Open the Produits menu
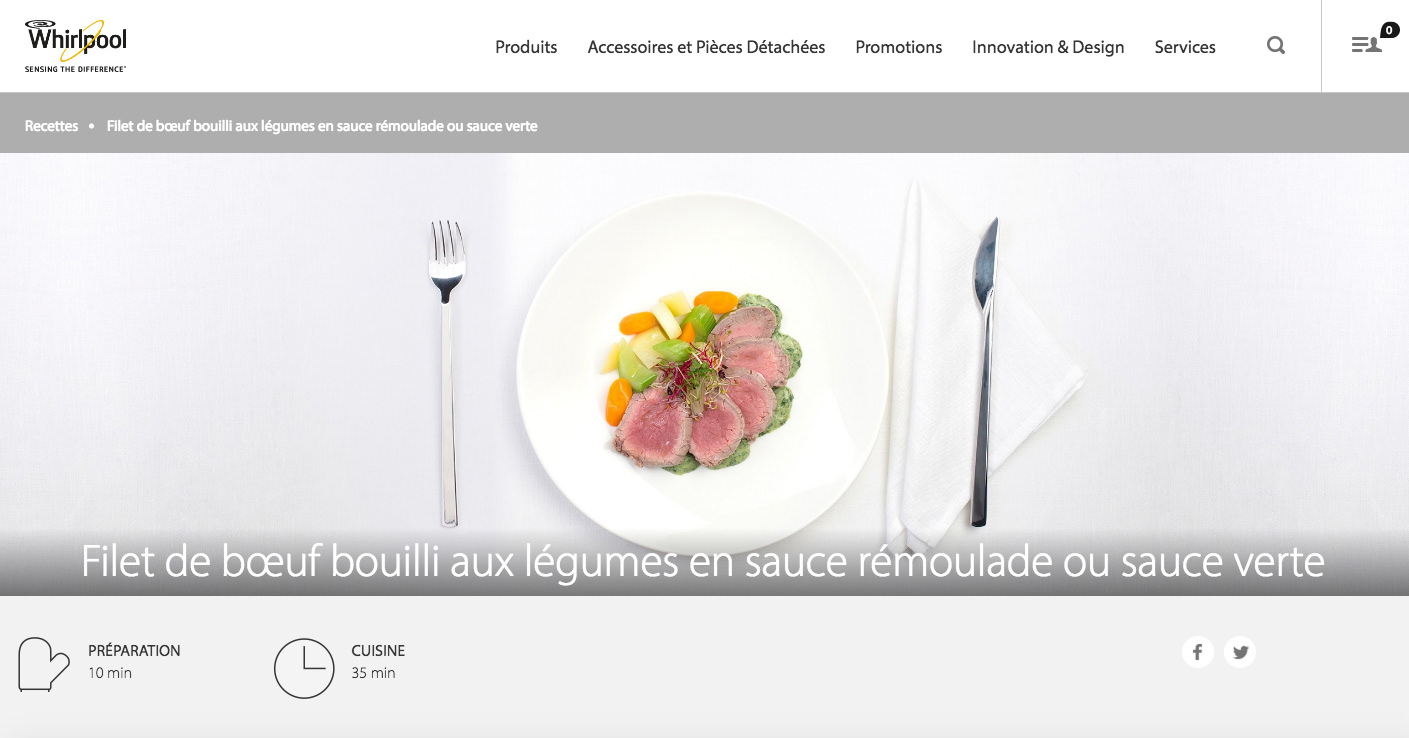The height and width of the screenshot is (738, 1409). [x=526, y=47]
